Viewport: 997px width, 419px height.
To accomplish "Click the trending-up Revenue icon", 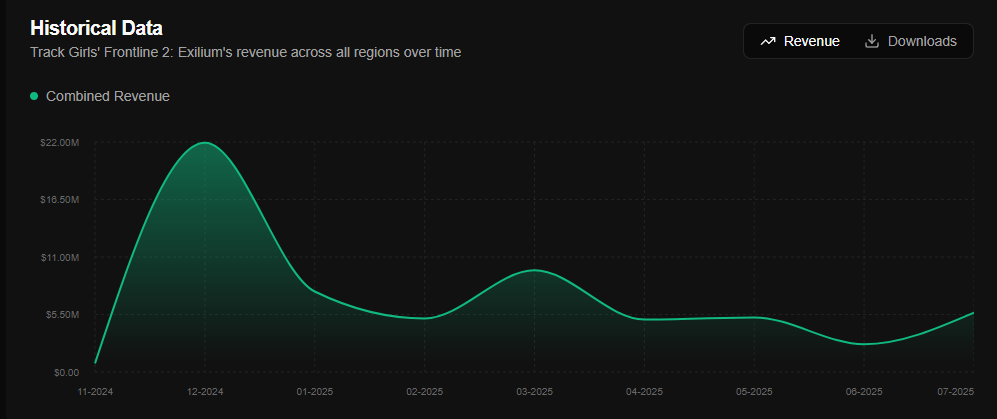I will click(x=767, y=41).
